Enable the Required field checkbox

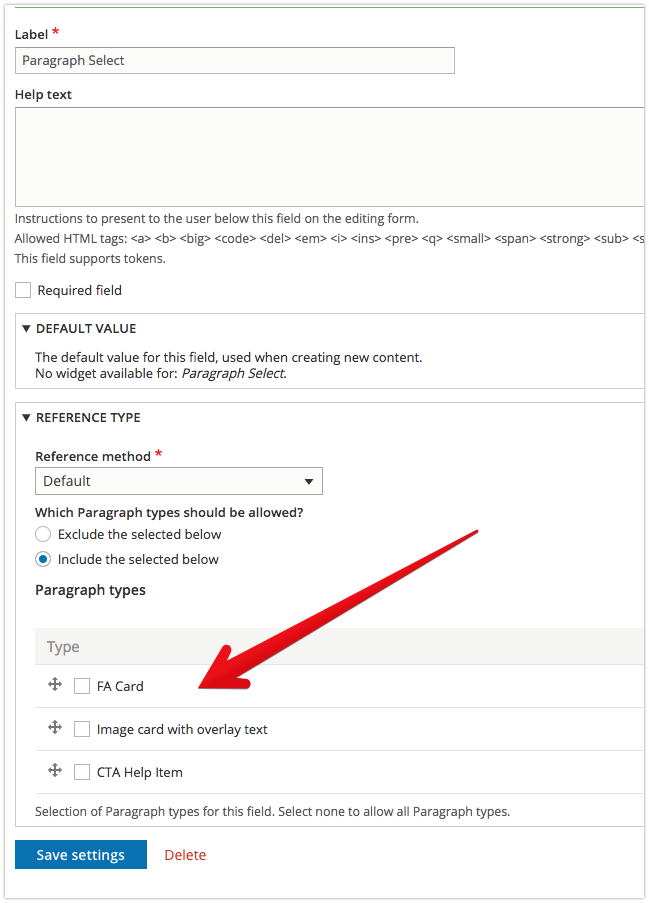[23, 290]
